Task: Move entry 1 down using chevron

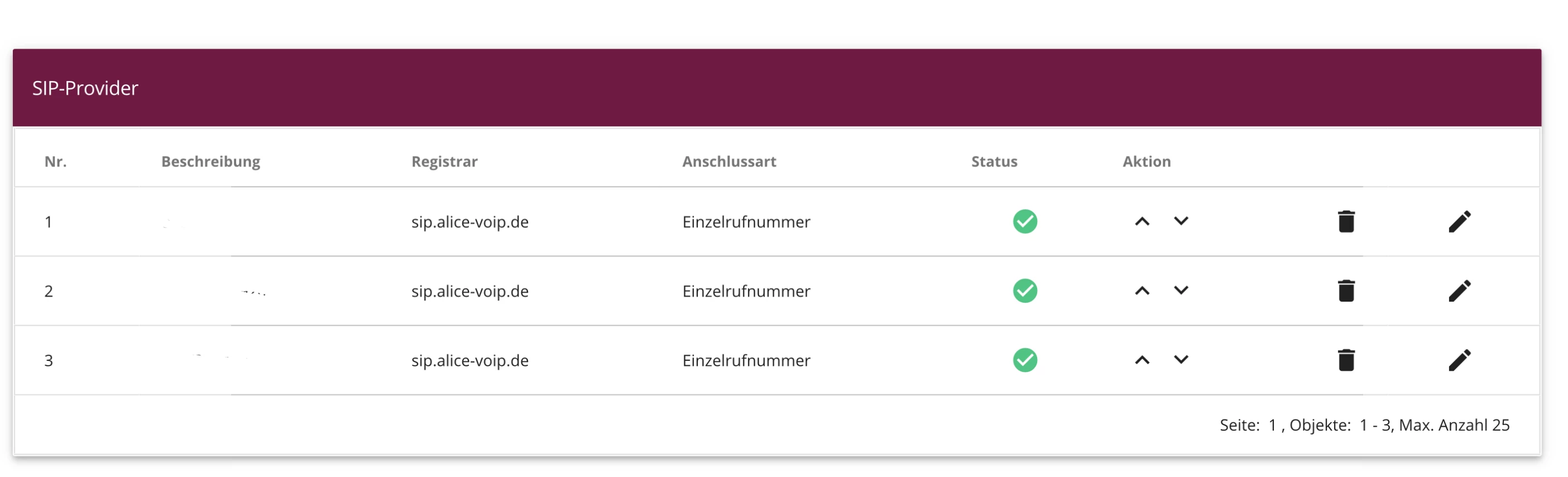Action: (1181, 221)
